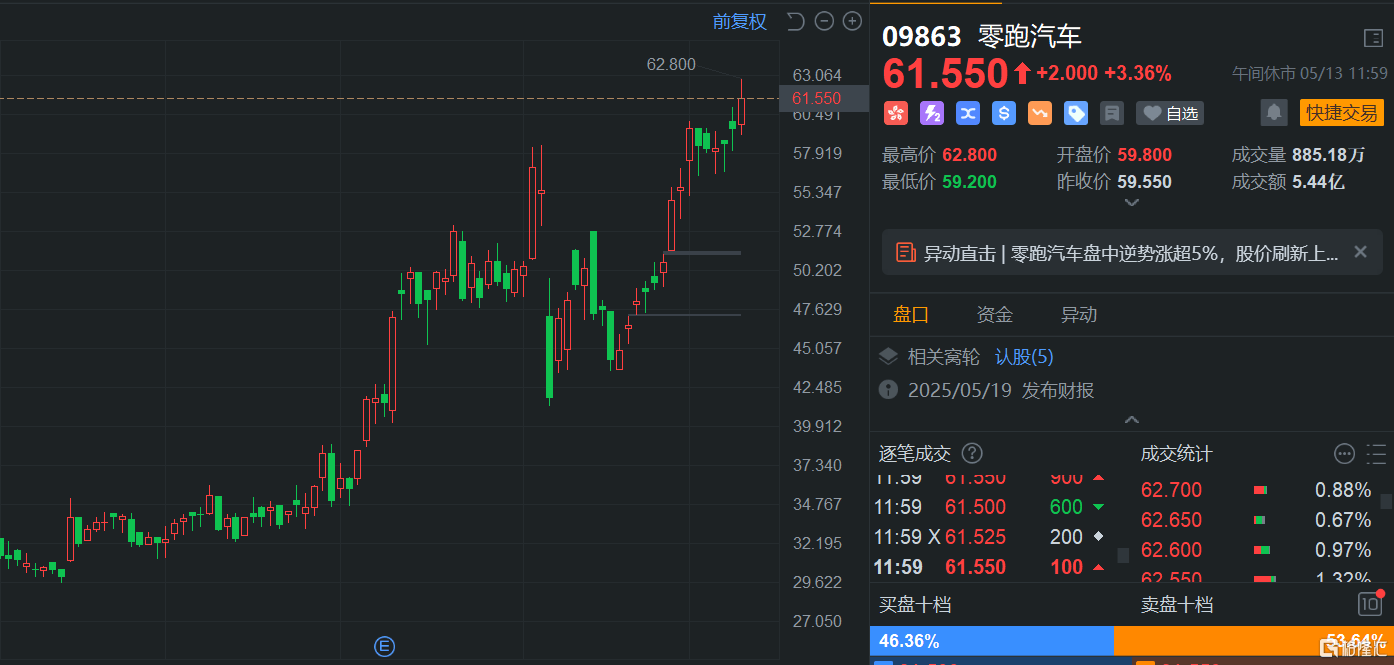Click the blue crossed-arrows icon
The width and height of the screenshot is (1394, 665).
click(968, 113)
